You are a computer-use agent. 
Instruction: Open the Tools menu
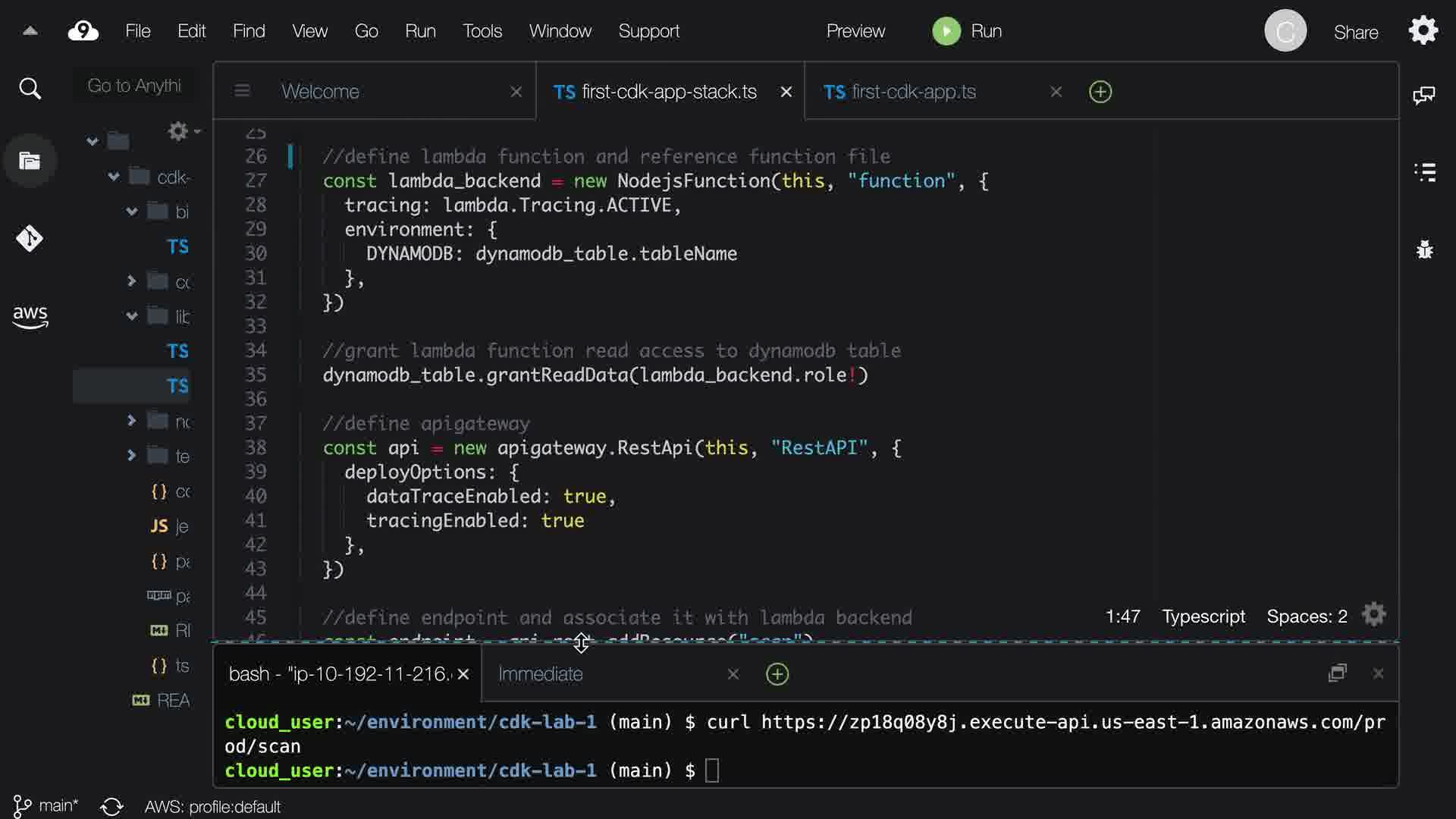482,31
